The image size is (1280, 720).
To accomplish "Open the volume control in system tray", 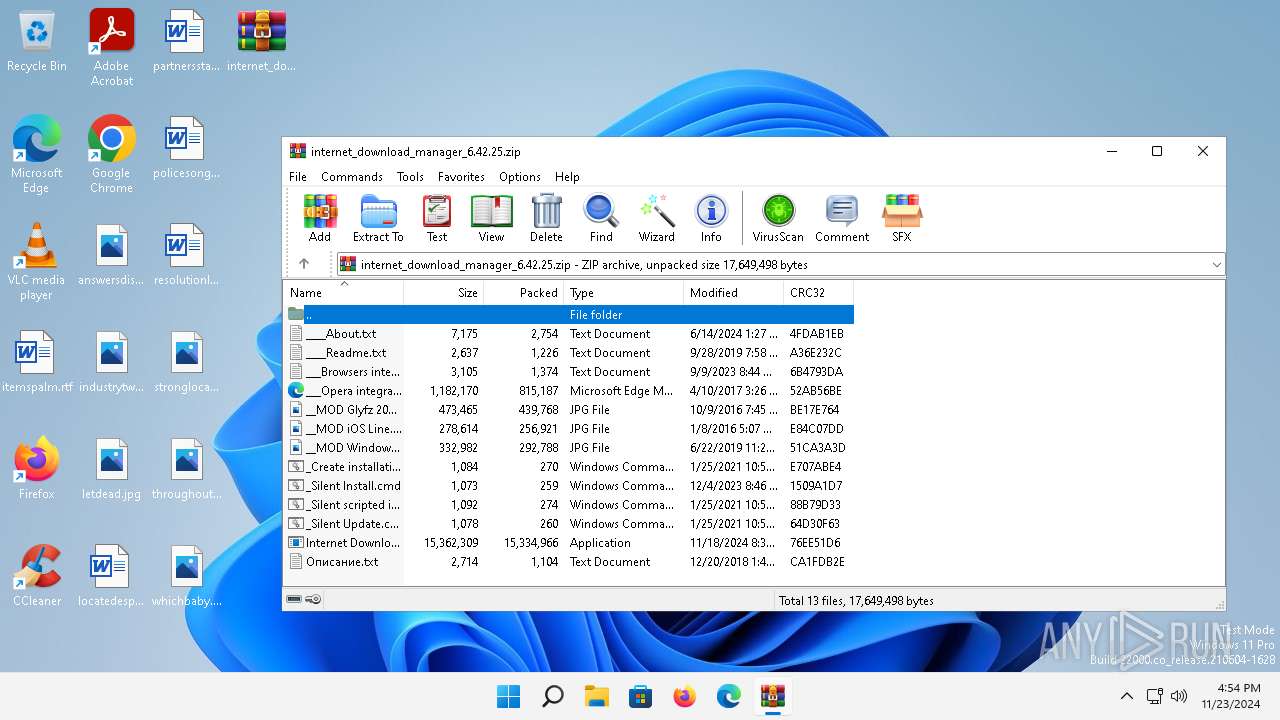I will pos(1179,696).
